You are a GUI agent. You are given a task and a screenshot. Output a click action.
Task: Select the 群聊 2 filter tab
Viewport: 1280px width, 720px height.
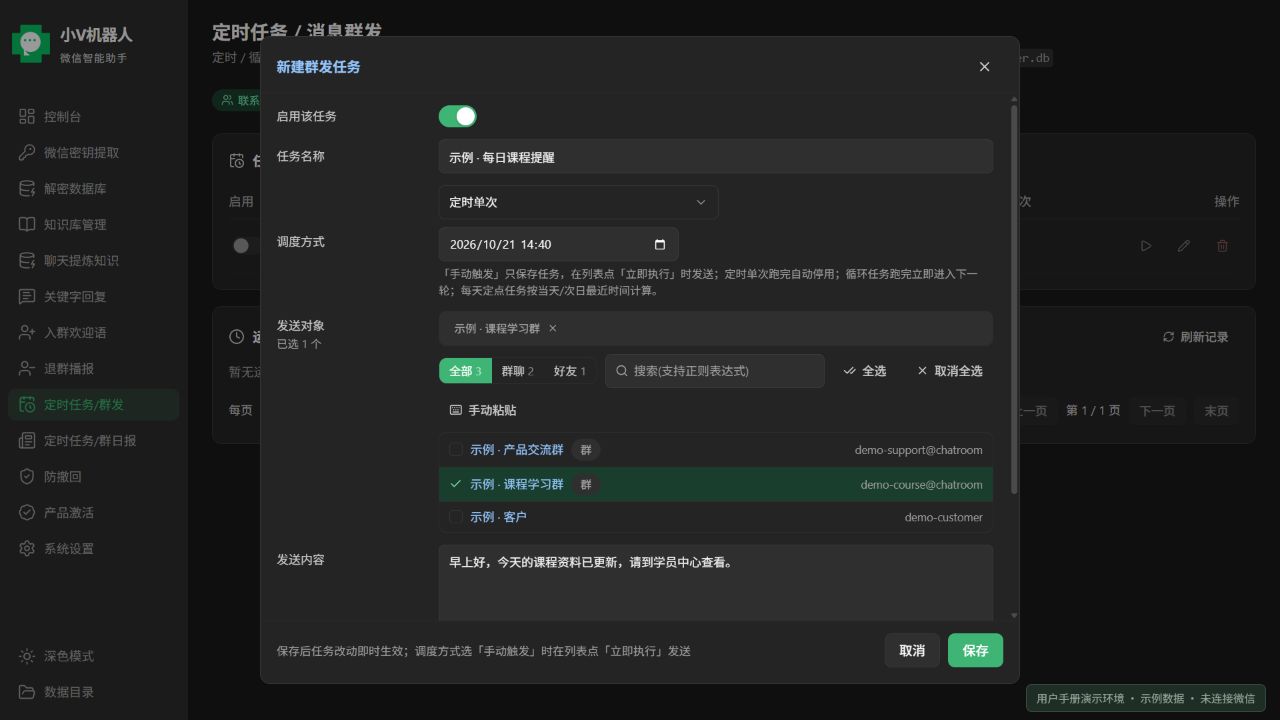518,371
